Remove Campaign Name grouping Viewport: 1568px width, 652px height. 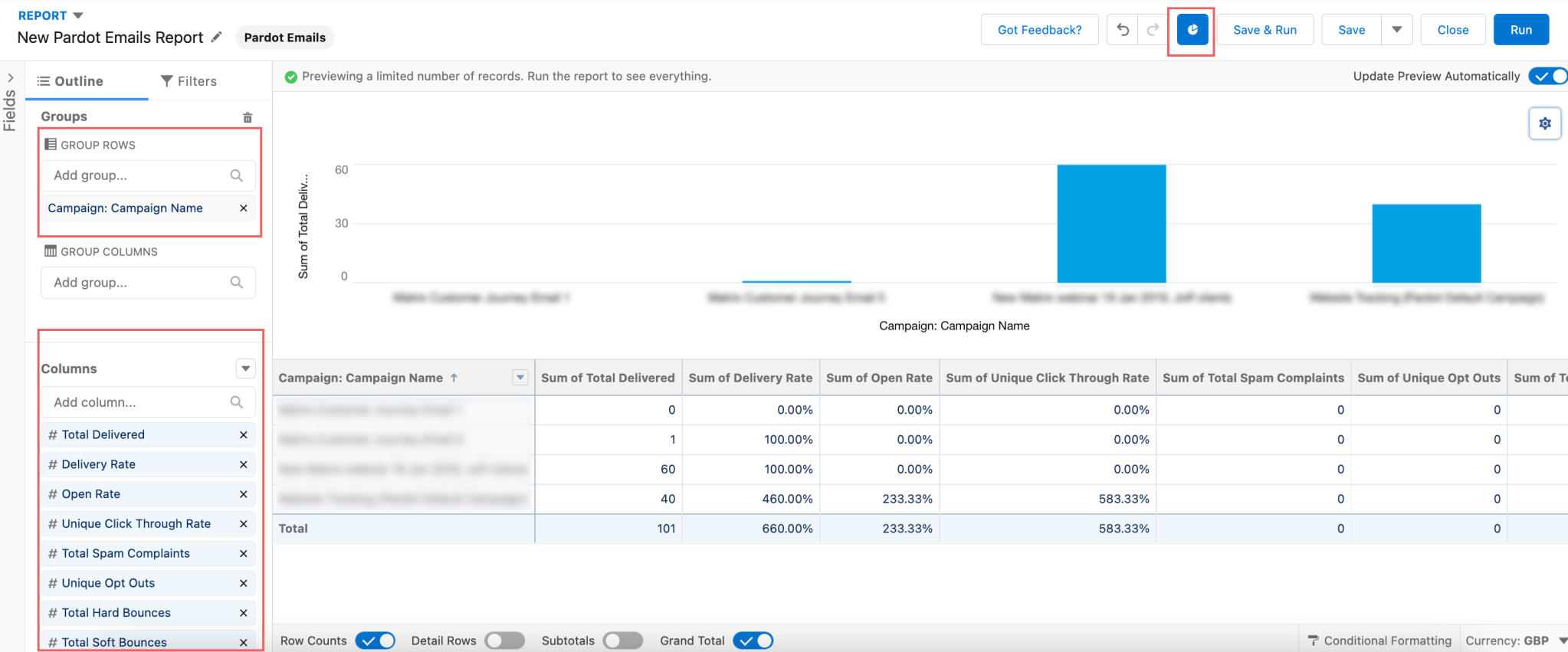coord(243,208)
